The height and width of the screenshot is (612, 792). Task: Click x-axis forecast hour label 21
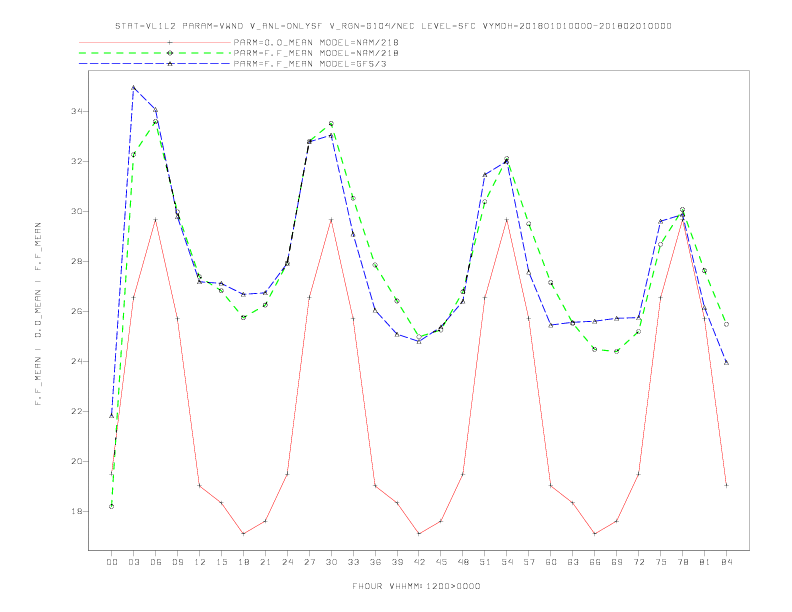click(265, 562)
